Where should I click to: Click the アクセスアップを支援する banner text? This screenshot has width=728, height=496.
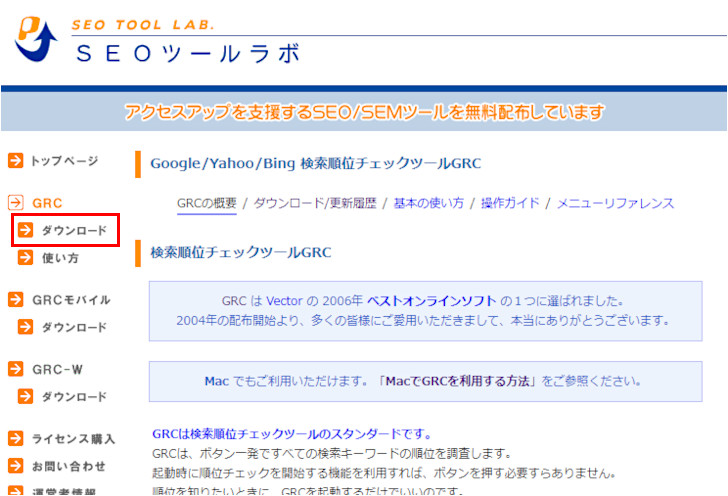364,112
